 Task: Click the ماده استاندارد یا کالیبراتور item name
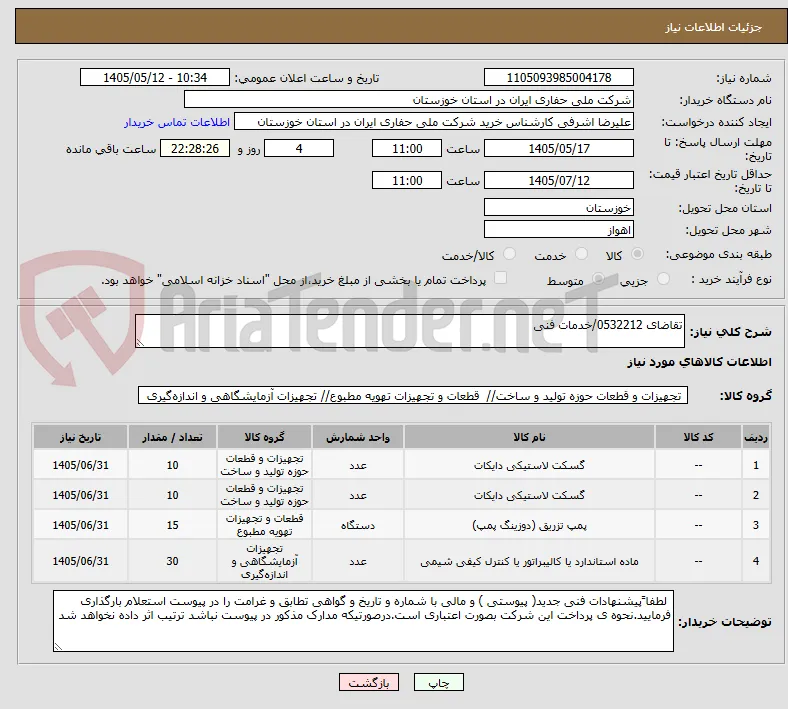[x=529, y=561]
